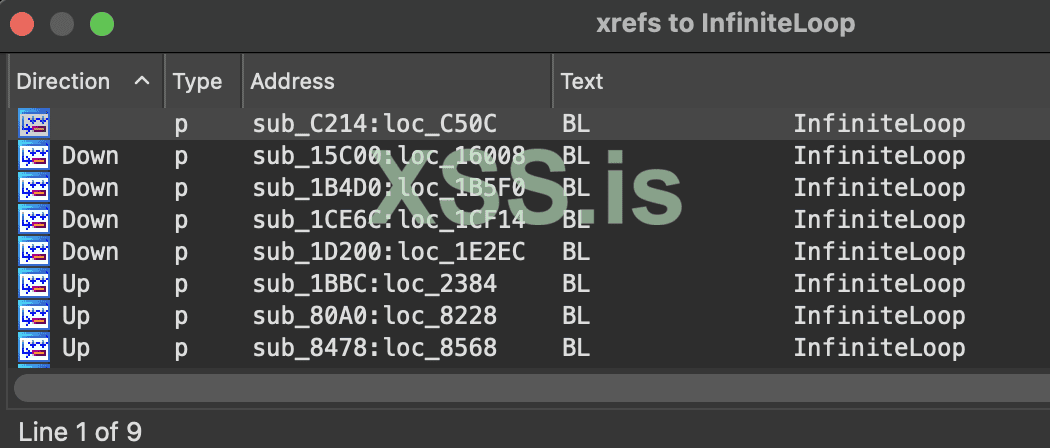Click xref icon for sub_C214:loc_C50C row
Screen dimensions: 1050x448
point(34,124)
